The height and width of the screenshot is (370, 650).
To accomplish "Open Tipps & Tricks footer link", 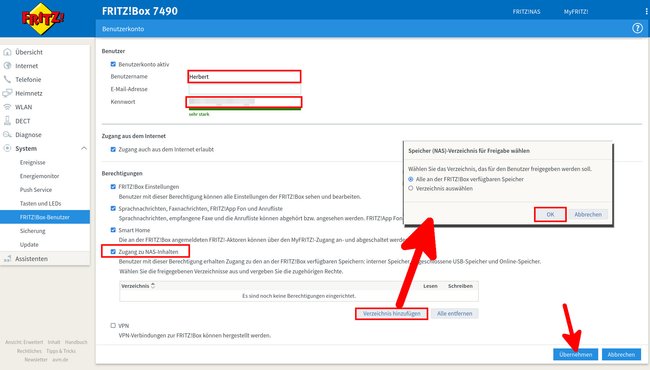I will coord(61,351).
